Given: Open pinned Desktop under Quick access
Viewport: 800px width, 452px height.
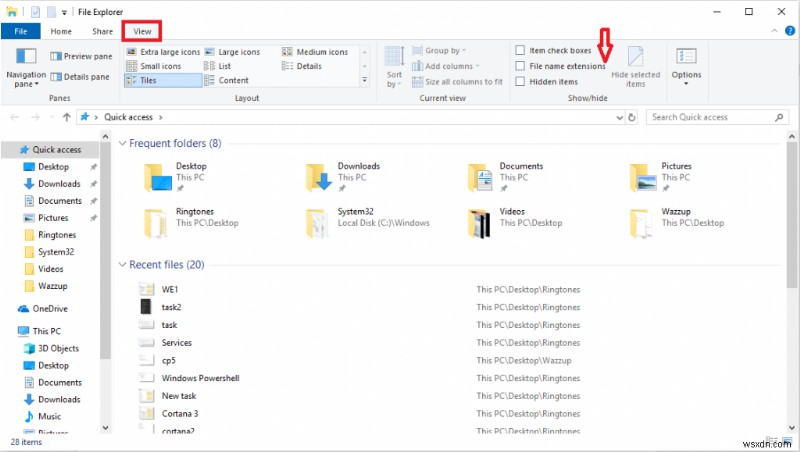Looking at the screenshot, I should click(53, 167).
